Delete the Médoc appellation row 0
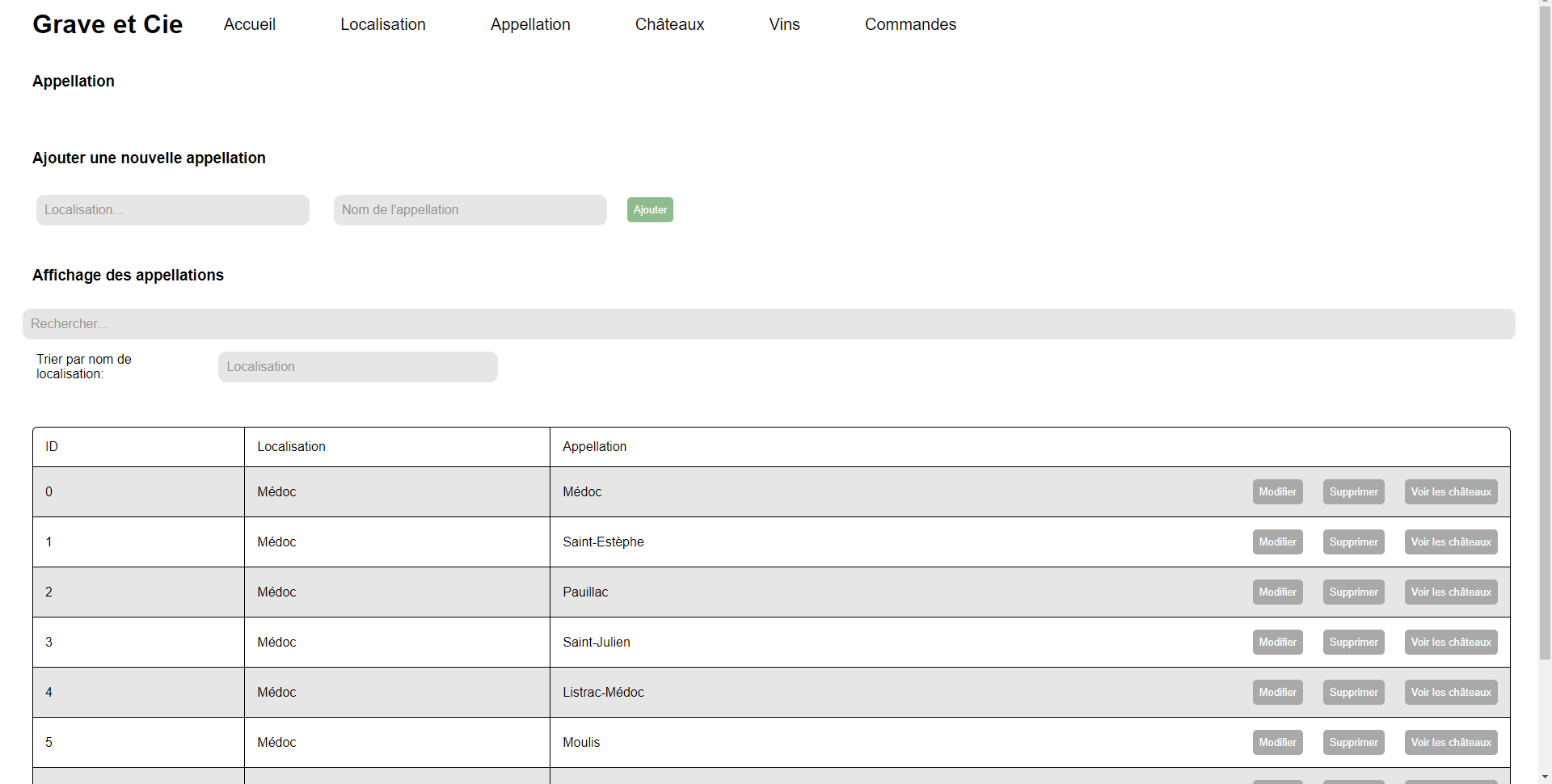Image resolution: width=1552 pixels, height=784 pixels. pos(1353,492)
